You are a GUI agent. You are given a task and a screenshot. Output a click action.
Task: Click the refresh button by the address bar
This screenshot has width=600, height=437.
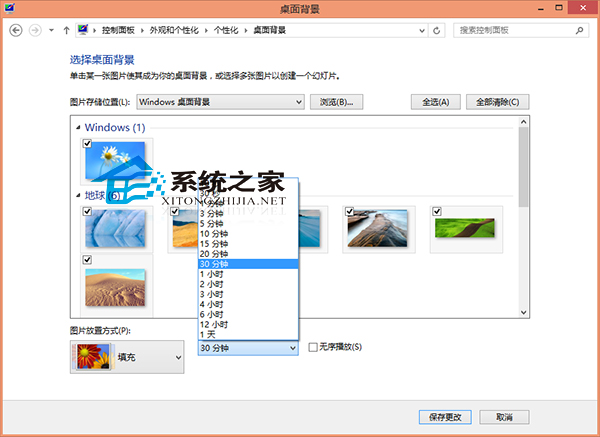pos(437,30)
